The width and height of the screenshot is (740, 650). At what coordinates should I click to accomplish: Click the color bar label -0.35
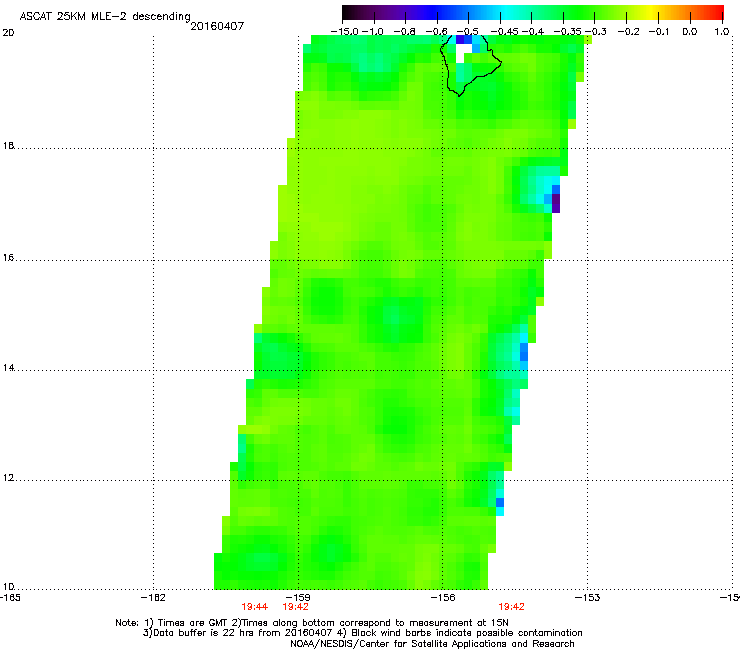[x=568, y=32]
